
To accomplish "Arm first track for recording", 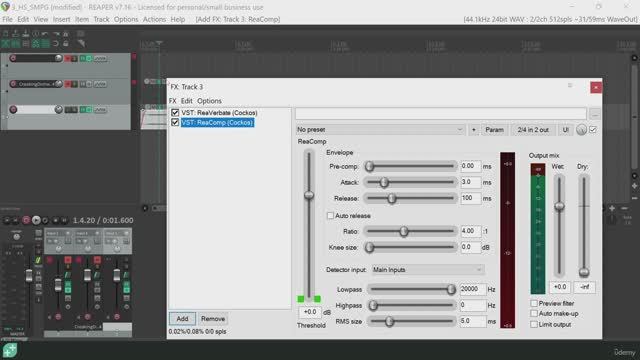I will [x=13, y=58].
